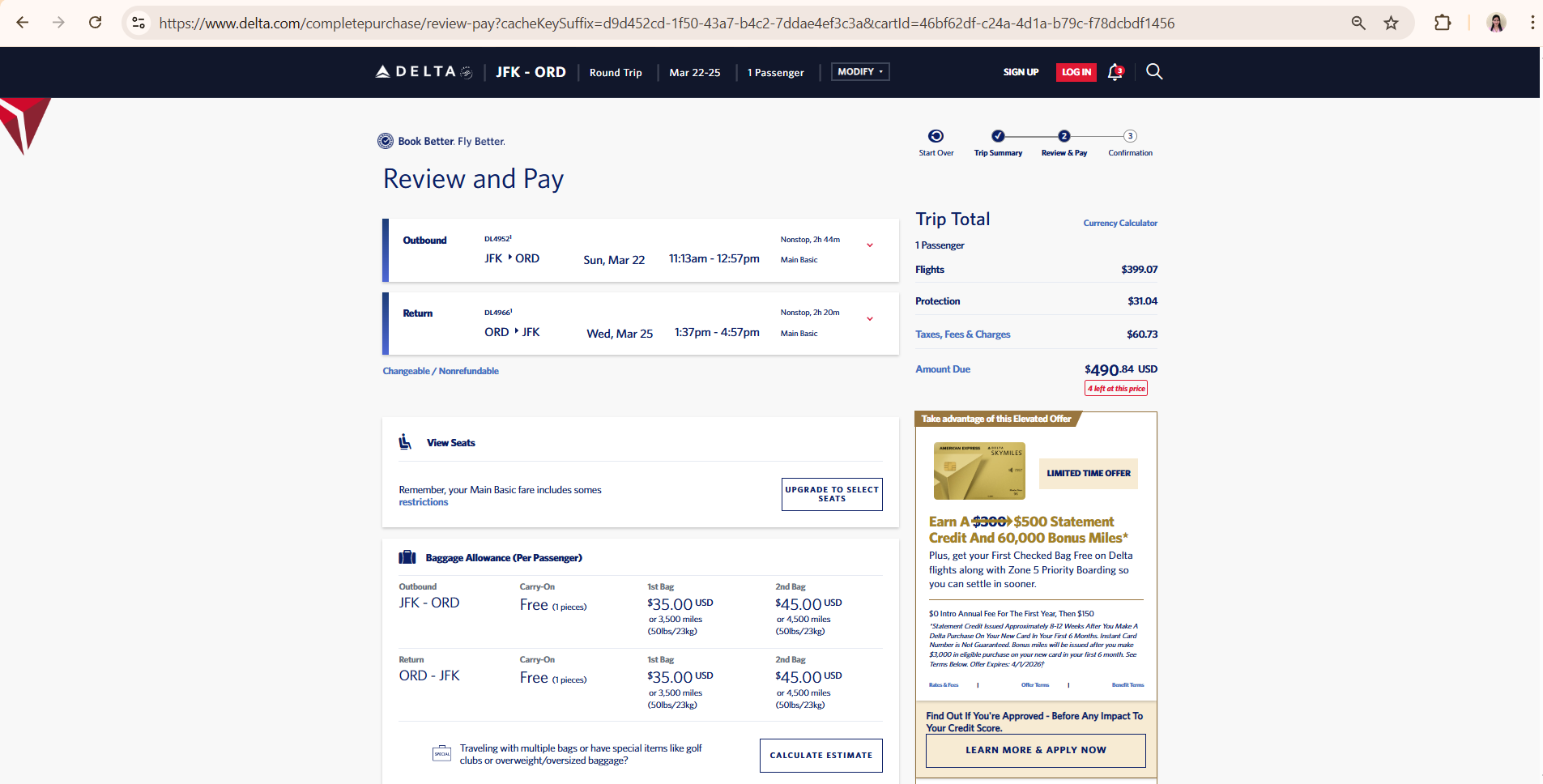This screenshot has width=1543, height=784.
Task: Expand the Return flight details chevron
Action: pyautogui.click(x=870, y=319)
